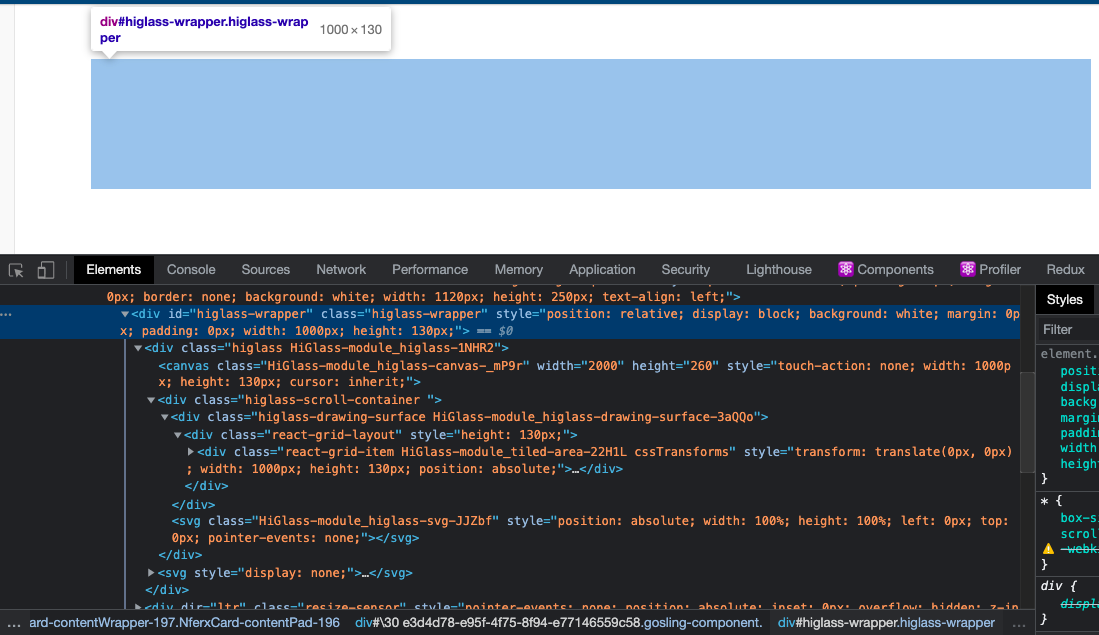Go to the Application tab
The height and width of the screenshot is (635, 1099).
pyautogui.click(x=602, y=270)
